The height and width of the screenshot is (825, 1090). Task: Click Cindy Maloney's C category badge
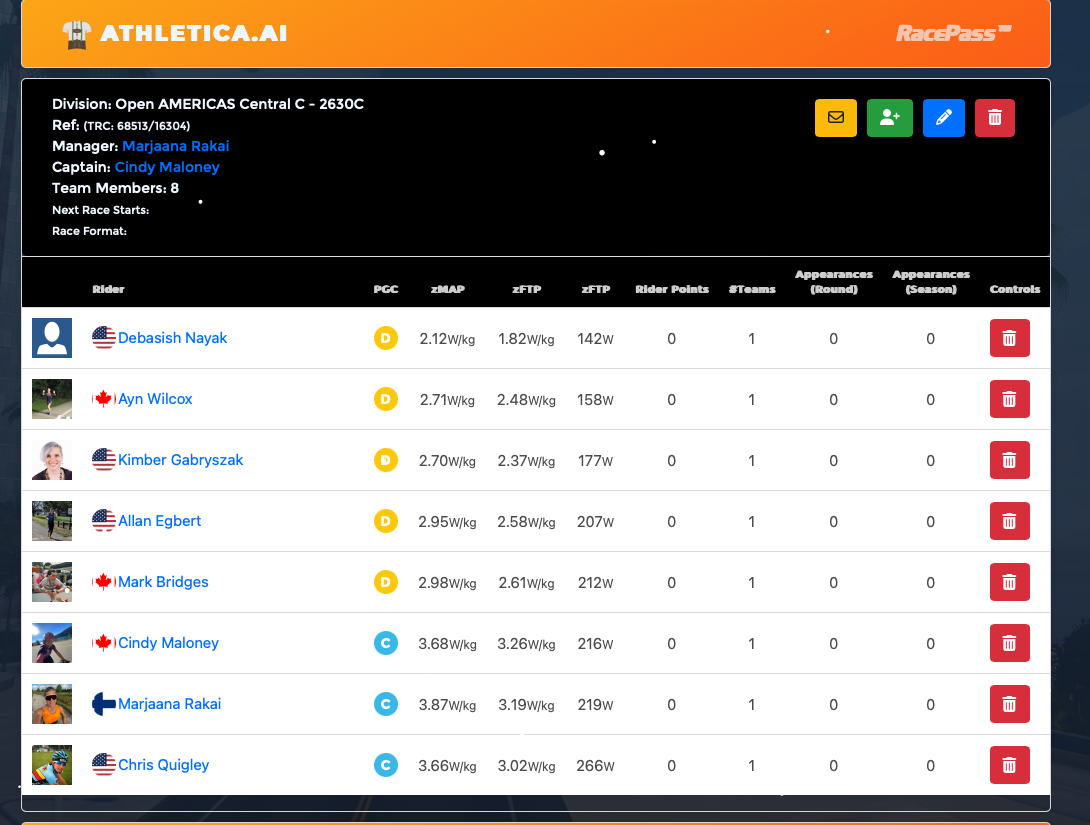tap(386, 643)
